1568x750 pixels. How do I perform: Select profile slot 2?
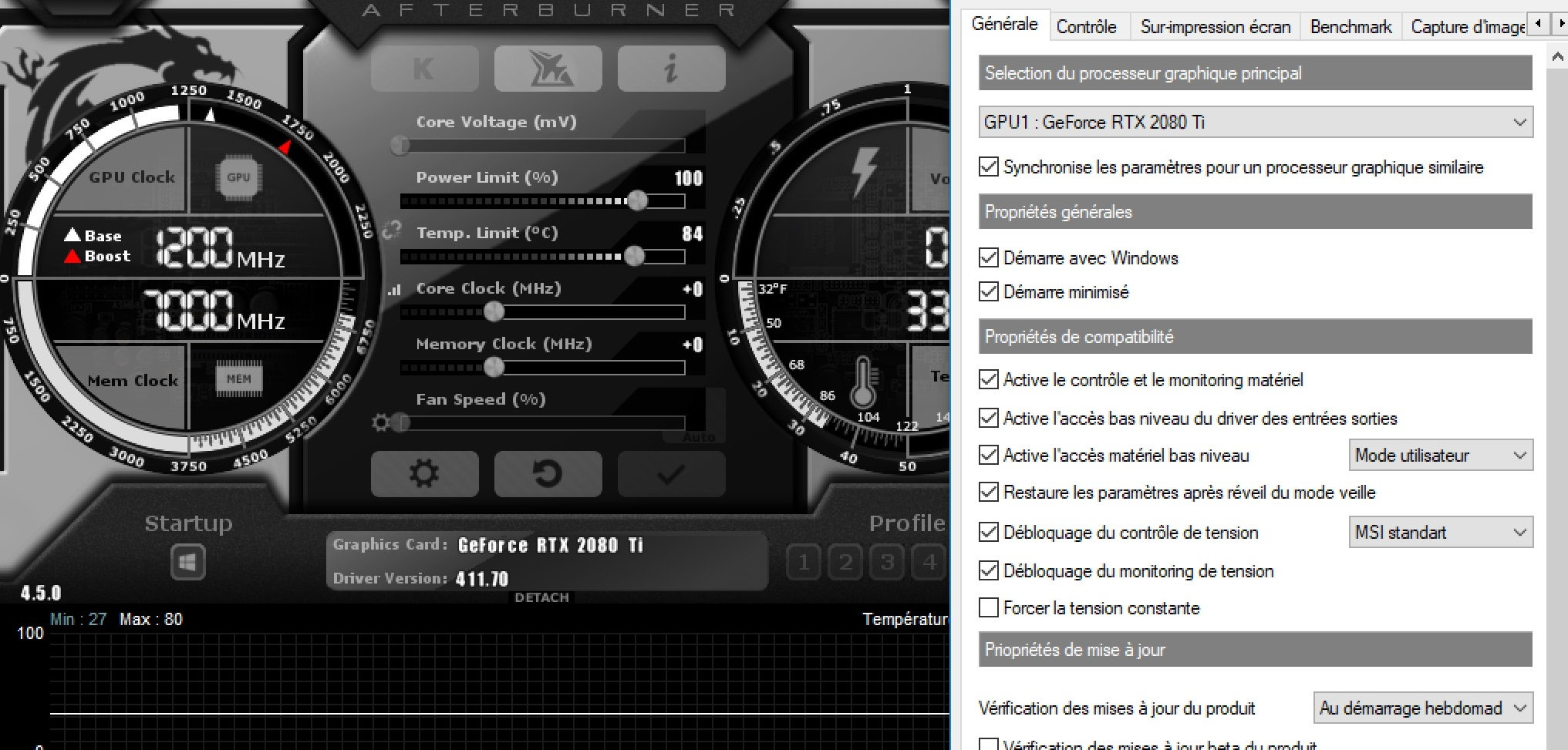[846, 562]
